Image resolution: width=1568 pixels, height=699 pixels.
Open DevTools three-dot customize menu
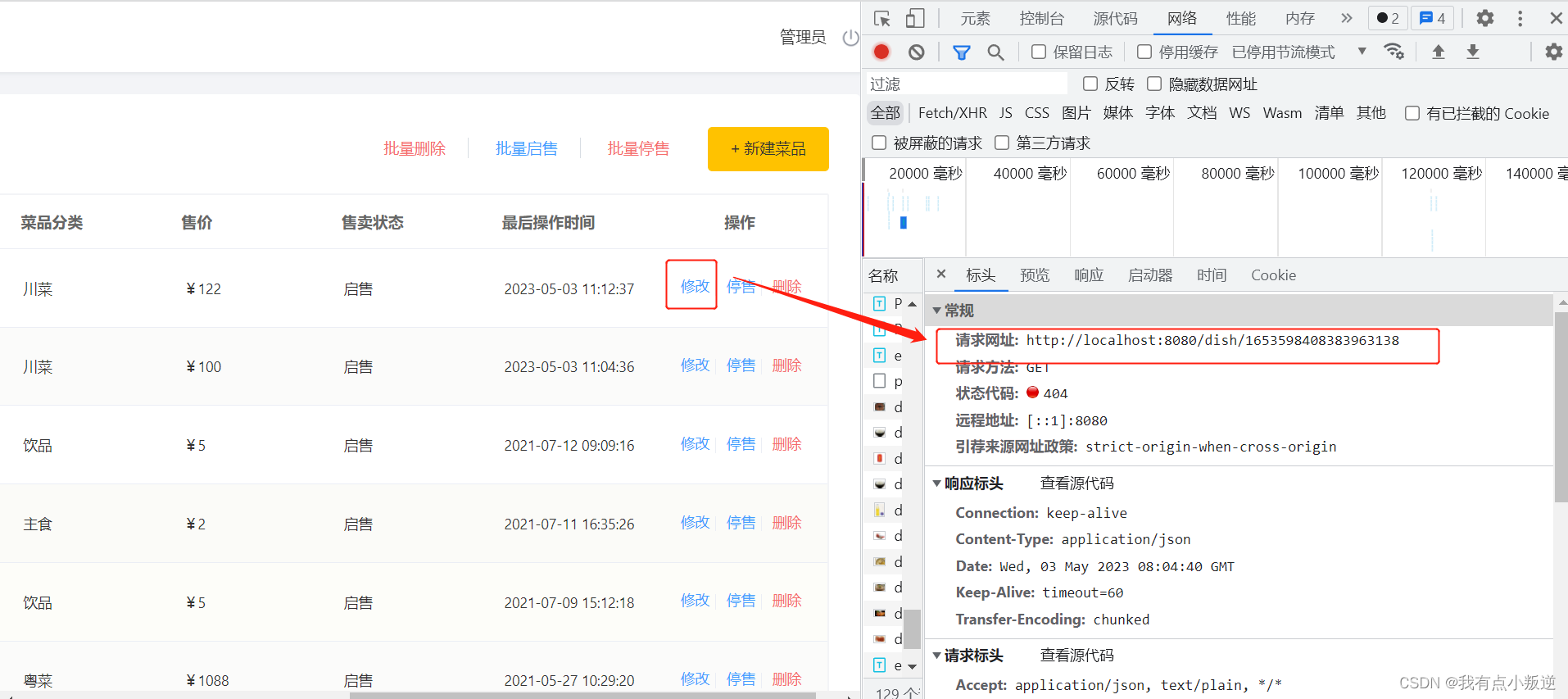click(1520, 18)
